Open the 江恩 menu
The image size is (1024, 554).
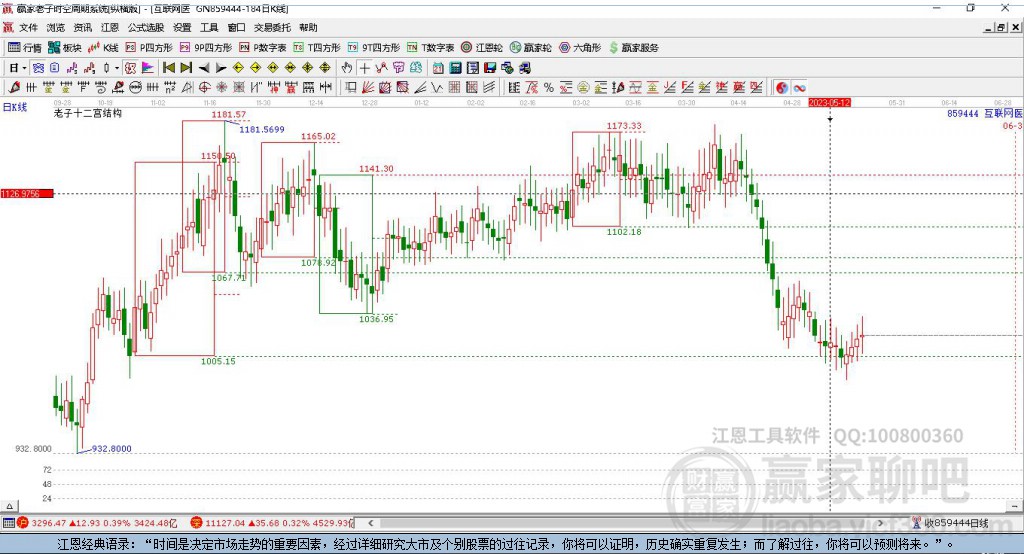(x=110, y=27)
